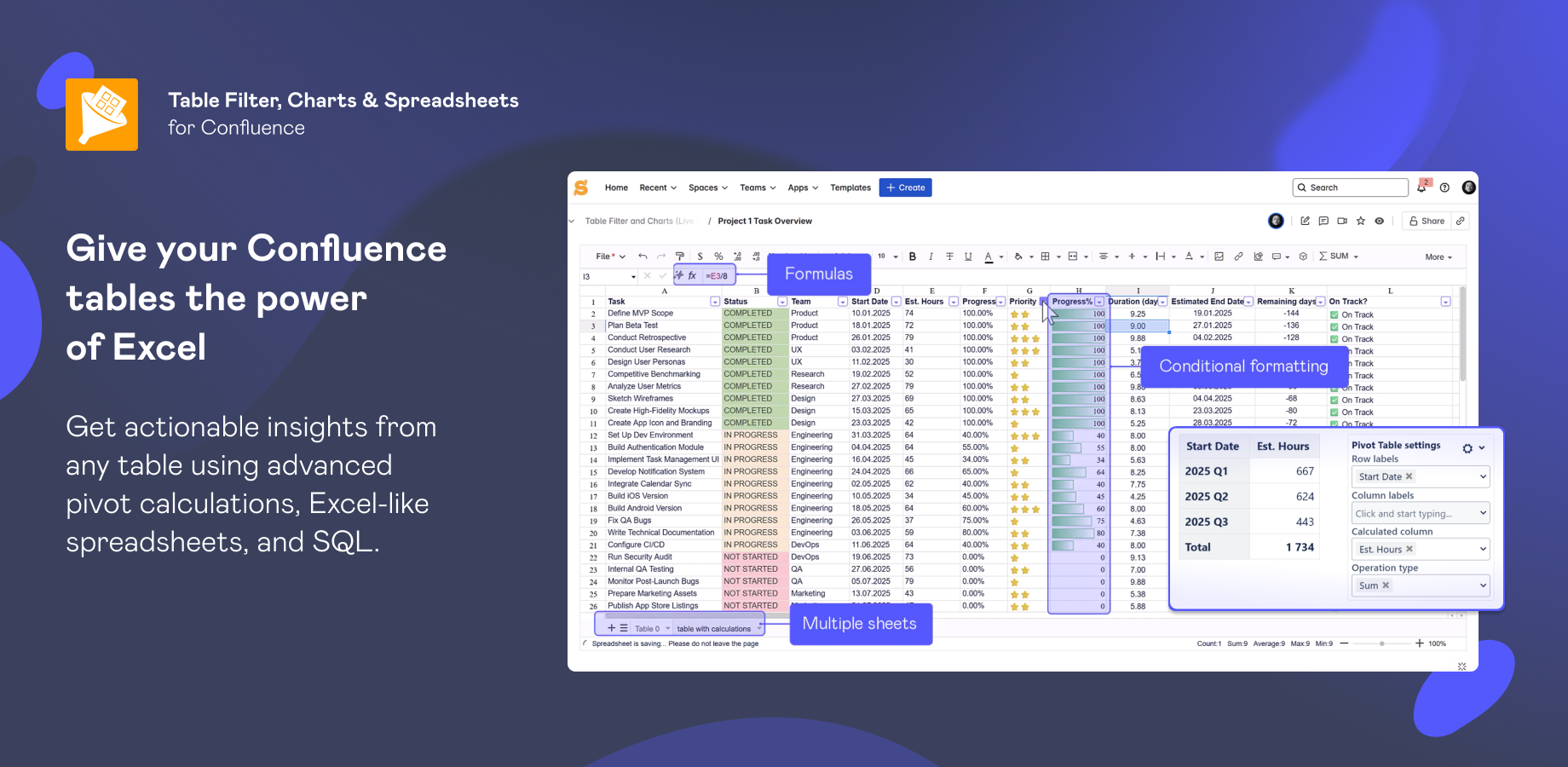
Task: Click the fx function icon
Action: (x=692, y=276)
